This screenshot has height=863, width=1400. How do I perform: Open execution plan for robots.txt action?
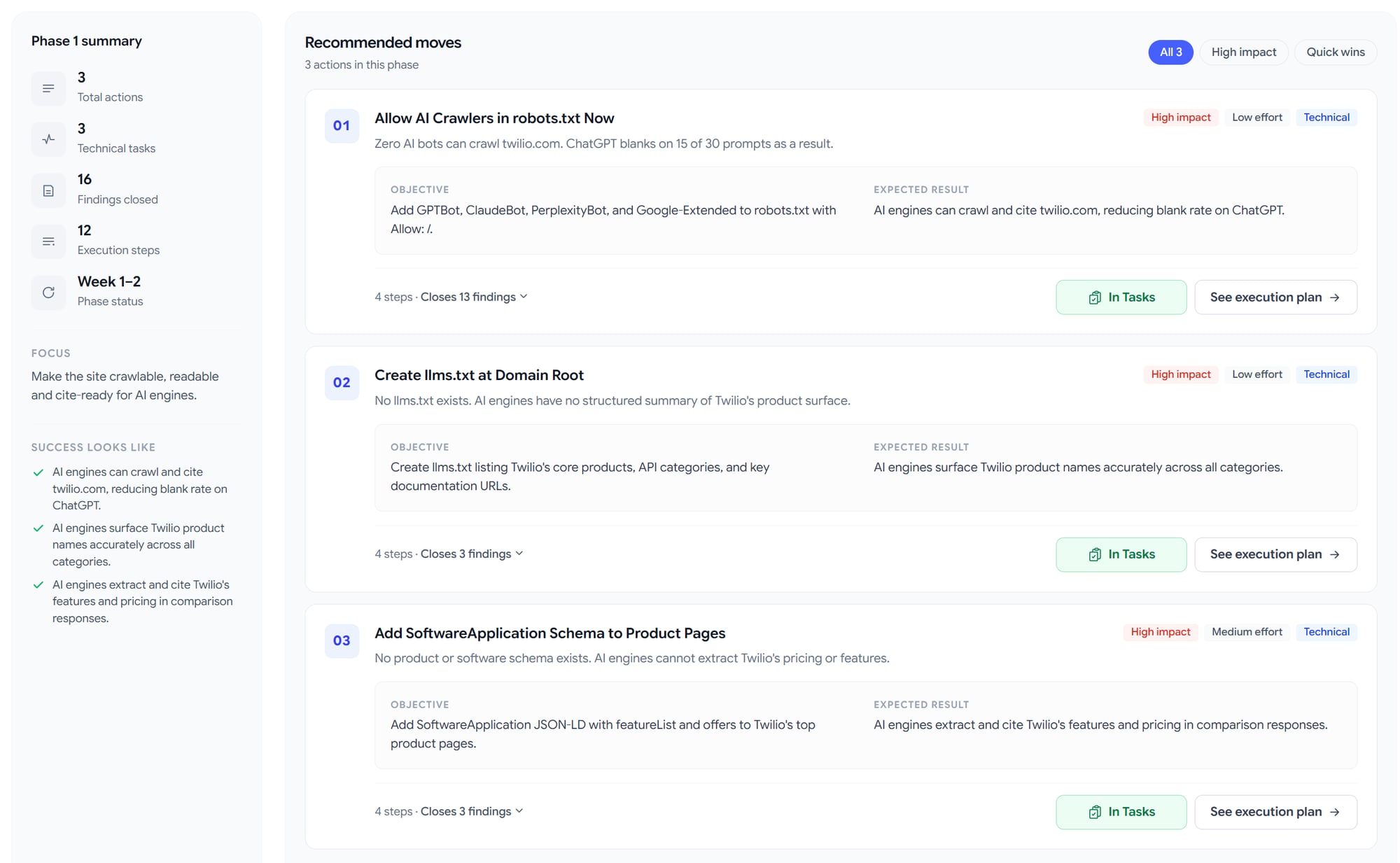coord(1275,297)
